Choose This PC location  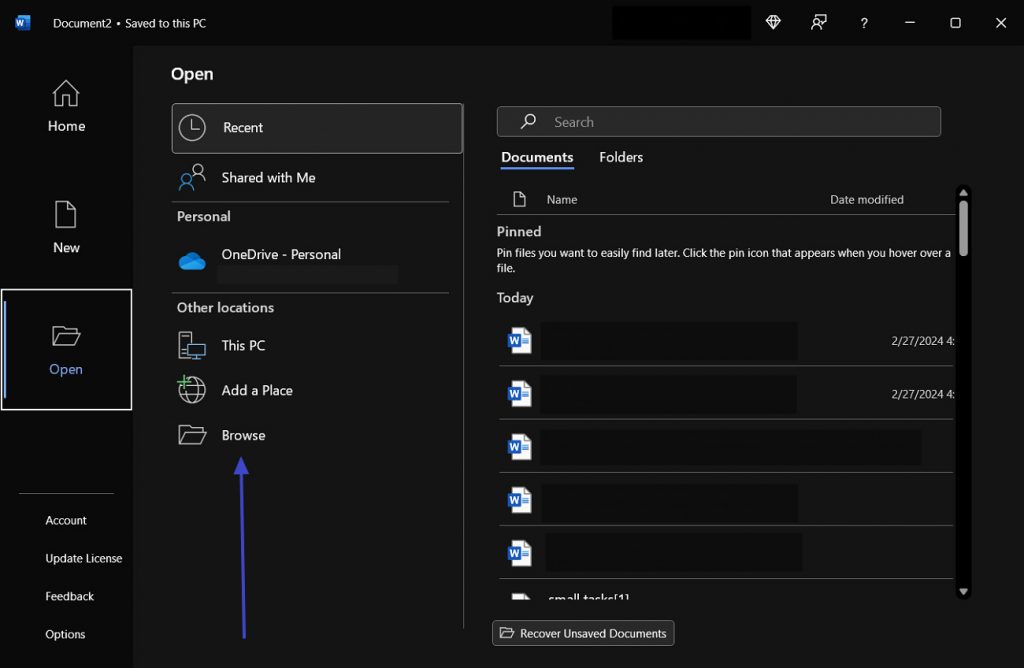[243, 346]
